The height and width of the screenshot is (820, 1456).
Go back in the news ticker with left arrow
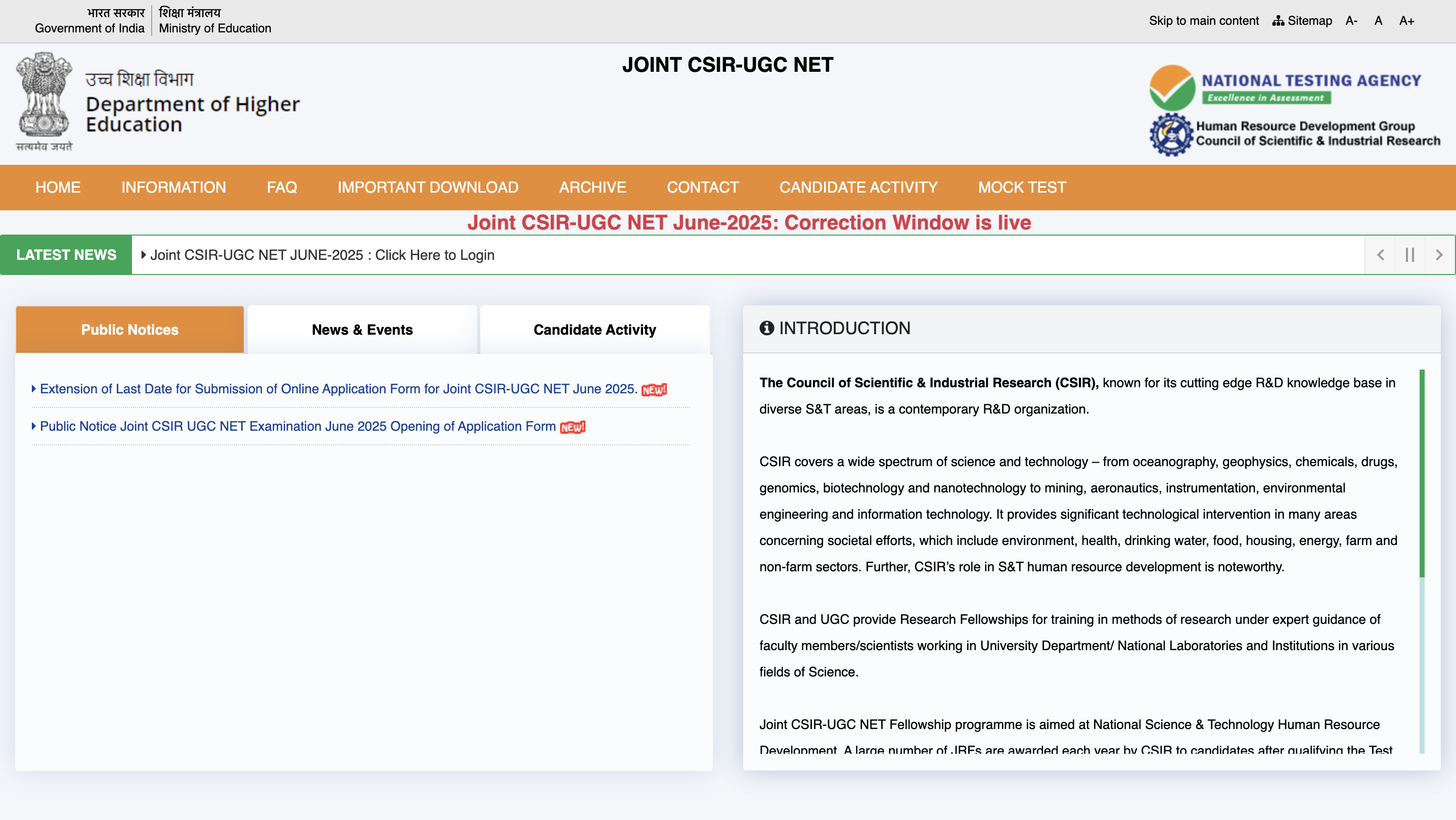[x=1380, y=254]
